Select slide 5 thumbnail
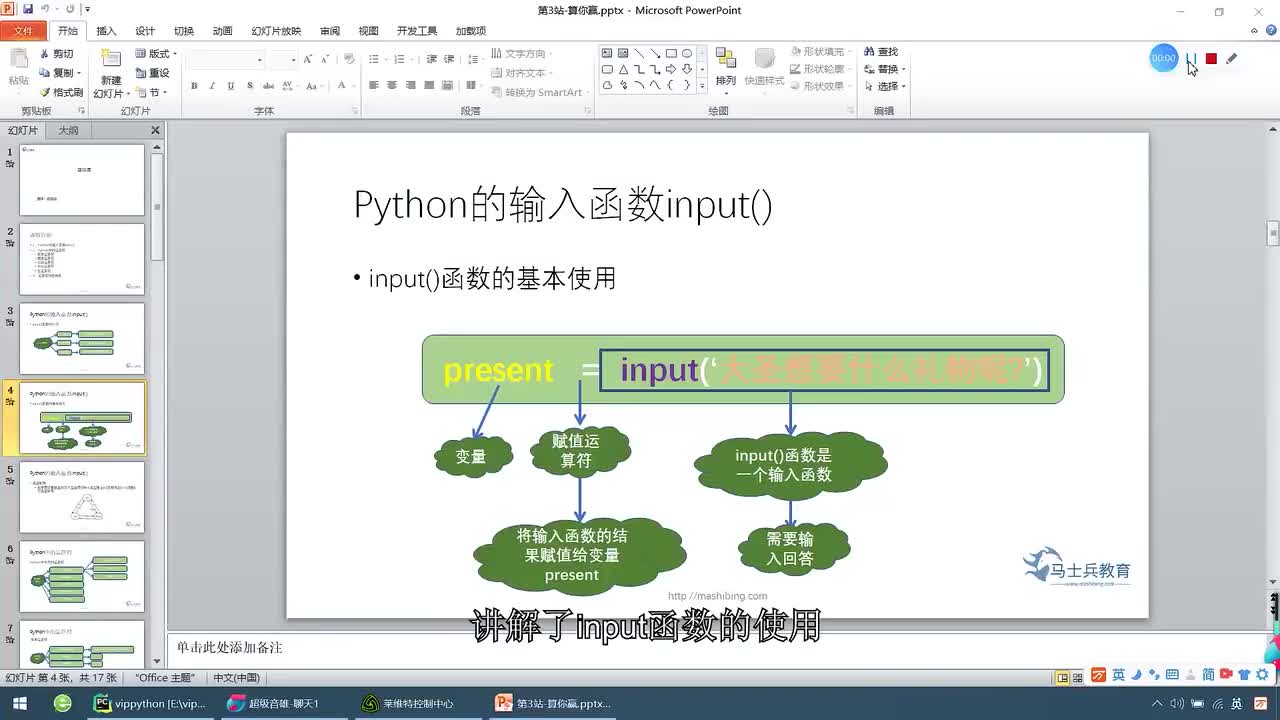 point(82,497)
